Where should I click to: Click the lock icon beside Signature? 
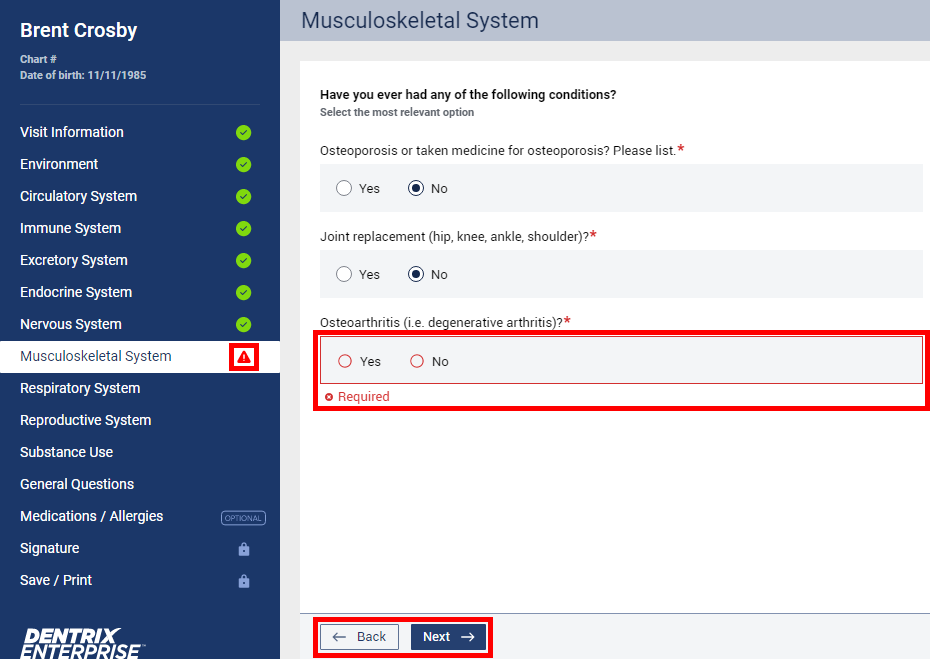pos(244,549)
